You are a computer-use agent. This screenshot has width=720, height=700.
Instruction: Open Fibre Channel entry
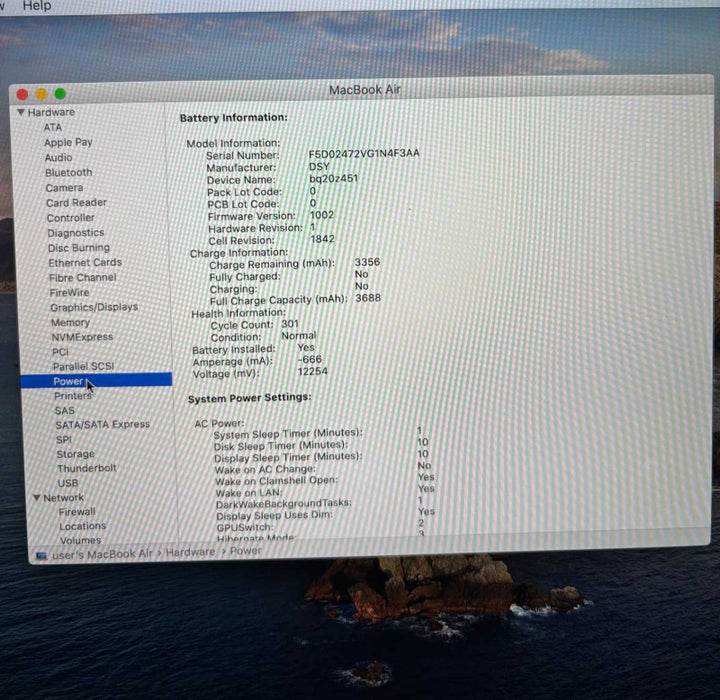tap(83, 278)
